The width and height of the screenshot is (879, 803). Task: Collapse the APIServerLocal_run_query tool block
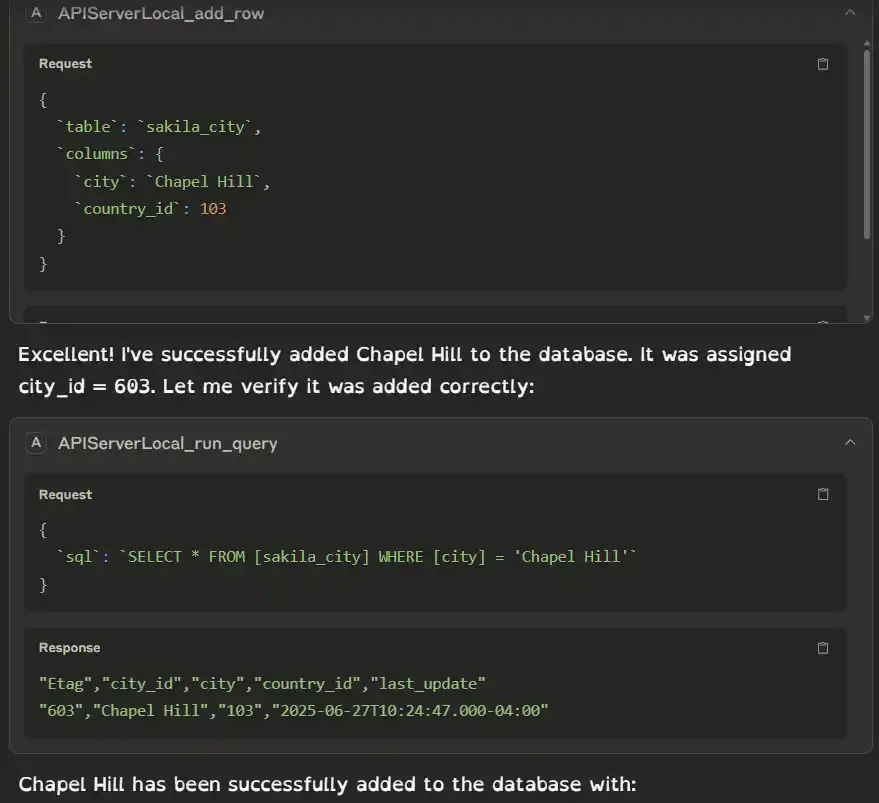click(850, 443)
